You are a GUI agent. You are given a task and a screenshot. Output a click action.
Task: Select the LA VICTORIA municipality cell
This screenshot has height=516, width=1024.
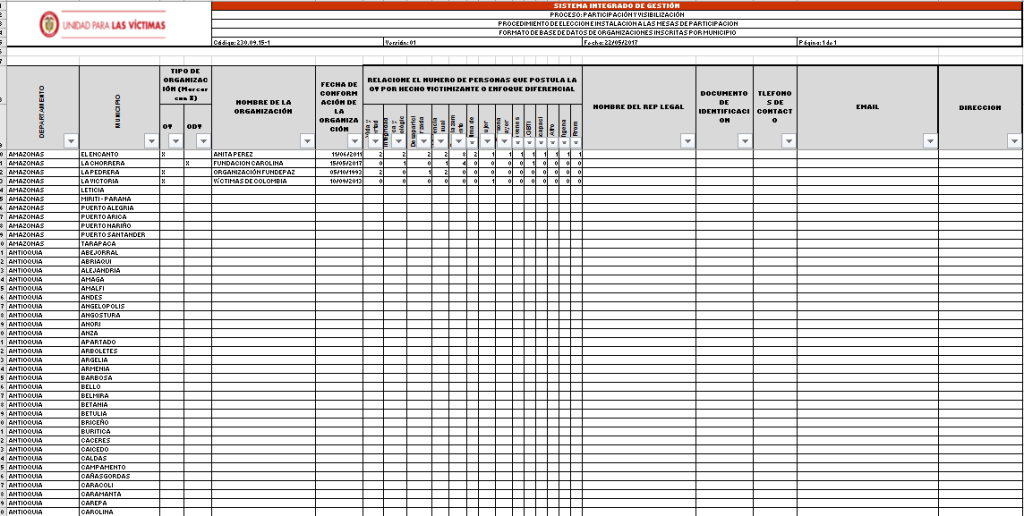click(120, 181)
